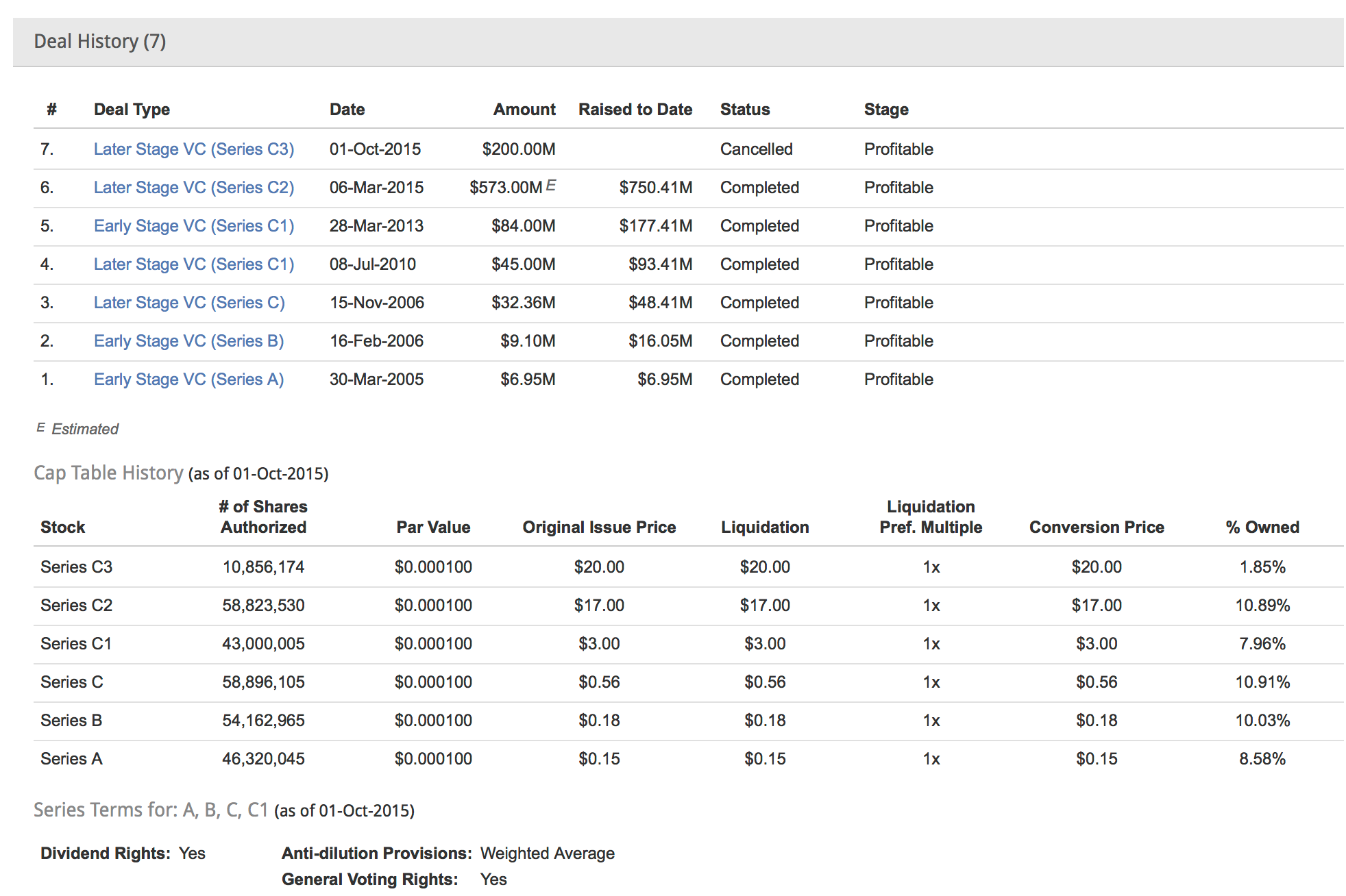Screen dimensions: 1346x896
Task: Click the Cap Table History heading
Action: click(108, 473)
